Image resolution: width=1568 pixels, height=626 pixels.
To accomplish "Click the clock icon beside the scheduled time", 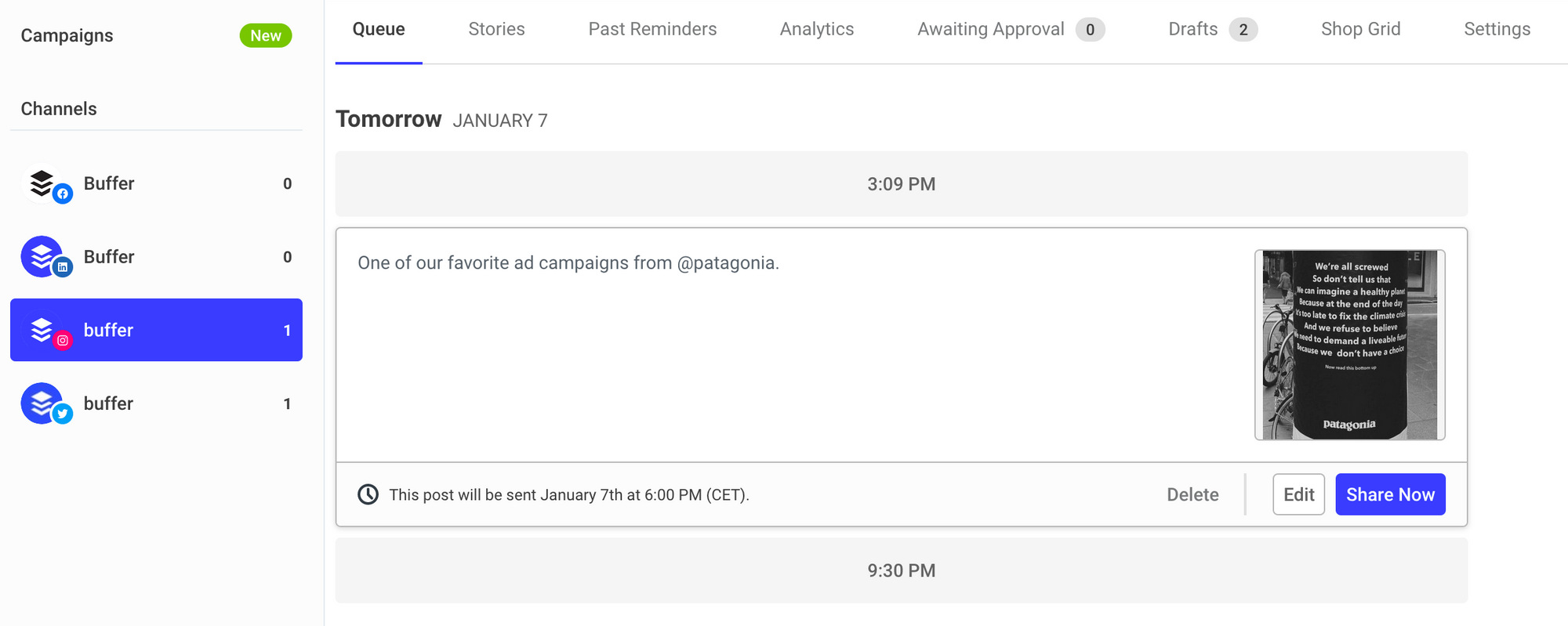I will click(x=368, y=494).
